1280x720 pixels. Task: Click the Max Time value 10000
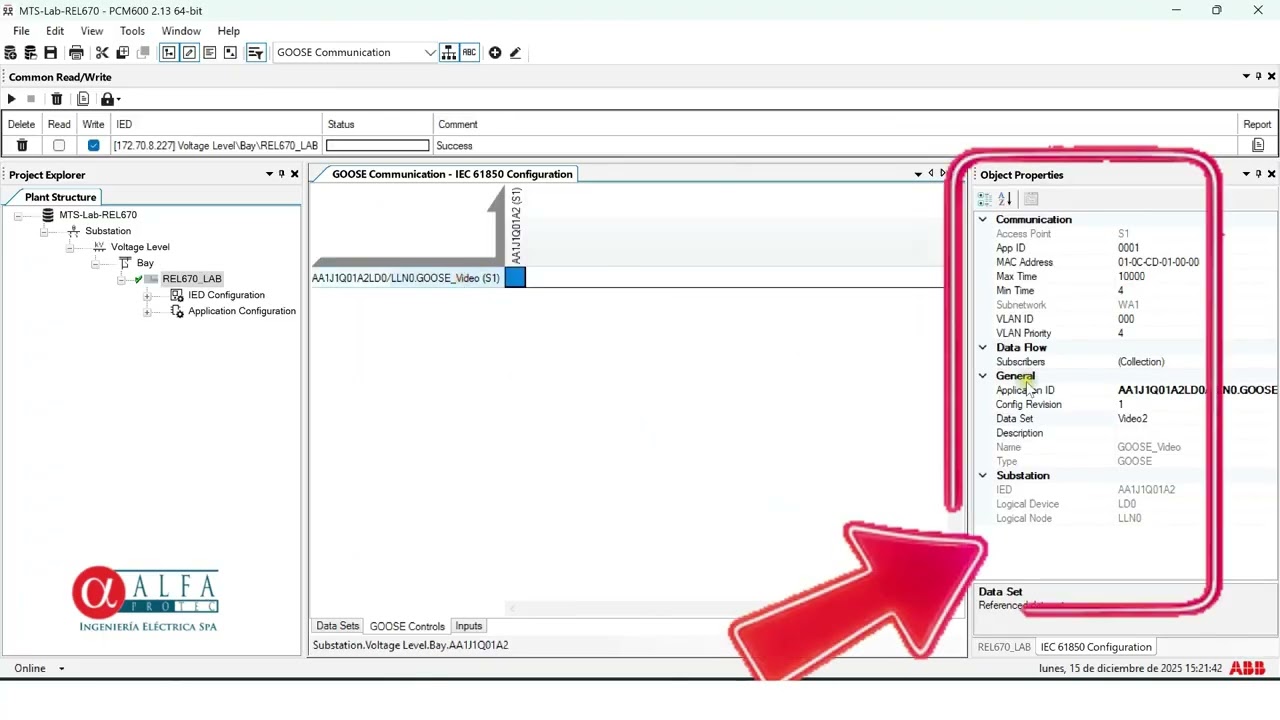pyautogui.click(x=1131, y=277)
